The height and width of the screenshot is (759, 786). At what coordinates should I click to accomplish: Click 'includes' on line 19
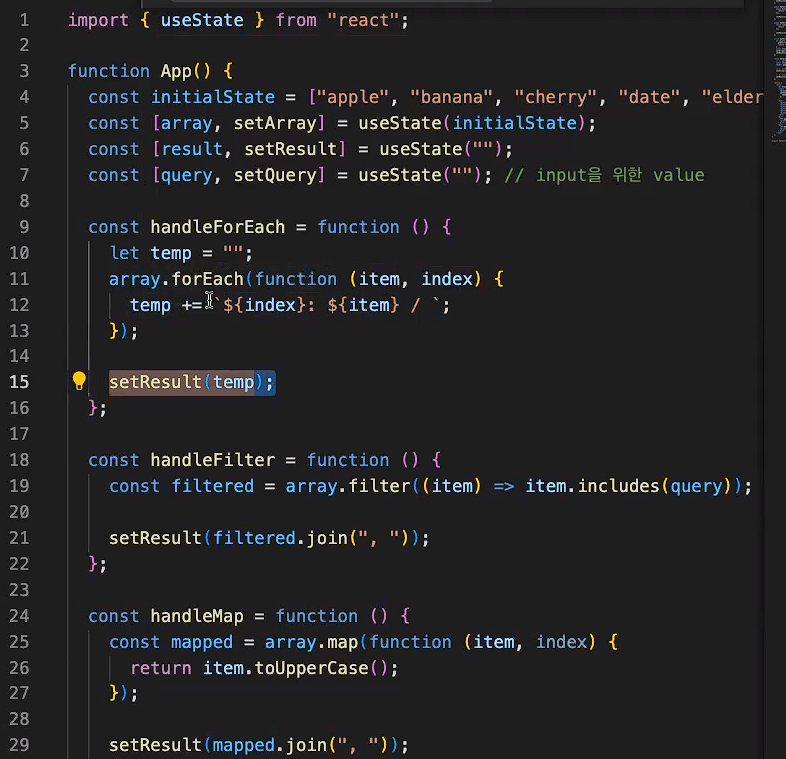pyautogui.click(x=619, y=486)
